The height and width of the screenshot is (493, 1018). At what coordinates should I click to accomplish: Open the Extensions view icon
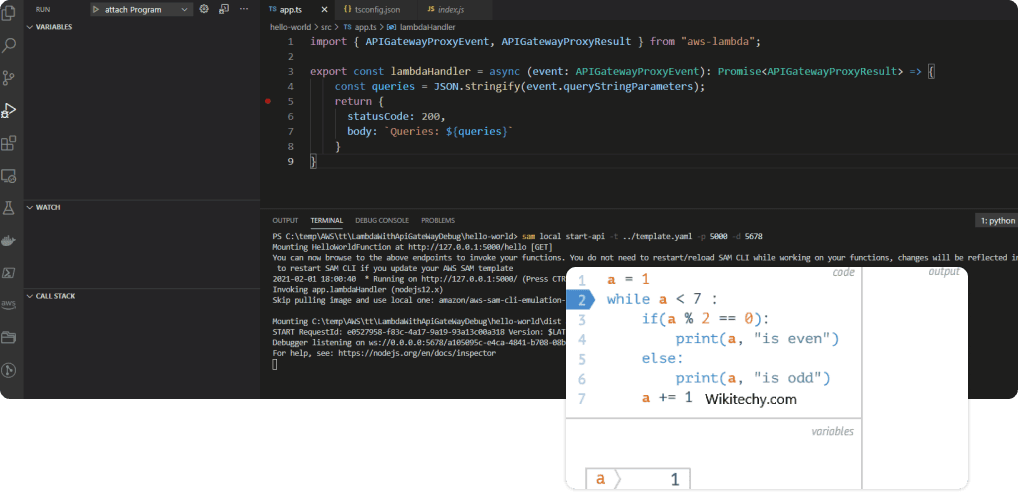[x=10, y=143]
